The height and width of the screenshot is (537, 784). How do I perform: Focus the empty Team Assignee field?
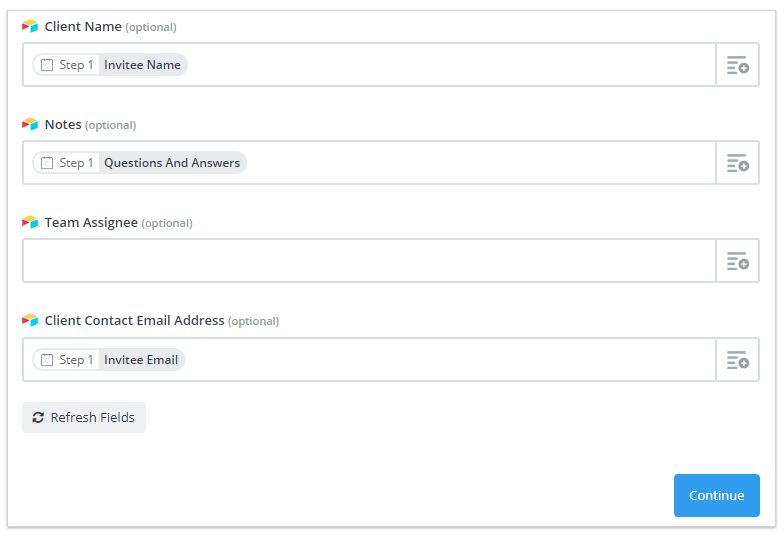tap(369, 261)
